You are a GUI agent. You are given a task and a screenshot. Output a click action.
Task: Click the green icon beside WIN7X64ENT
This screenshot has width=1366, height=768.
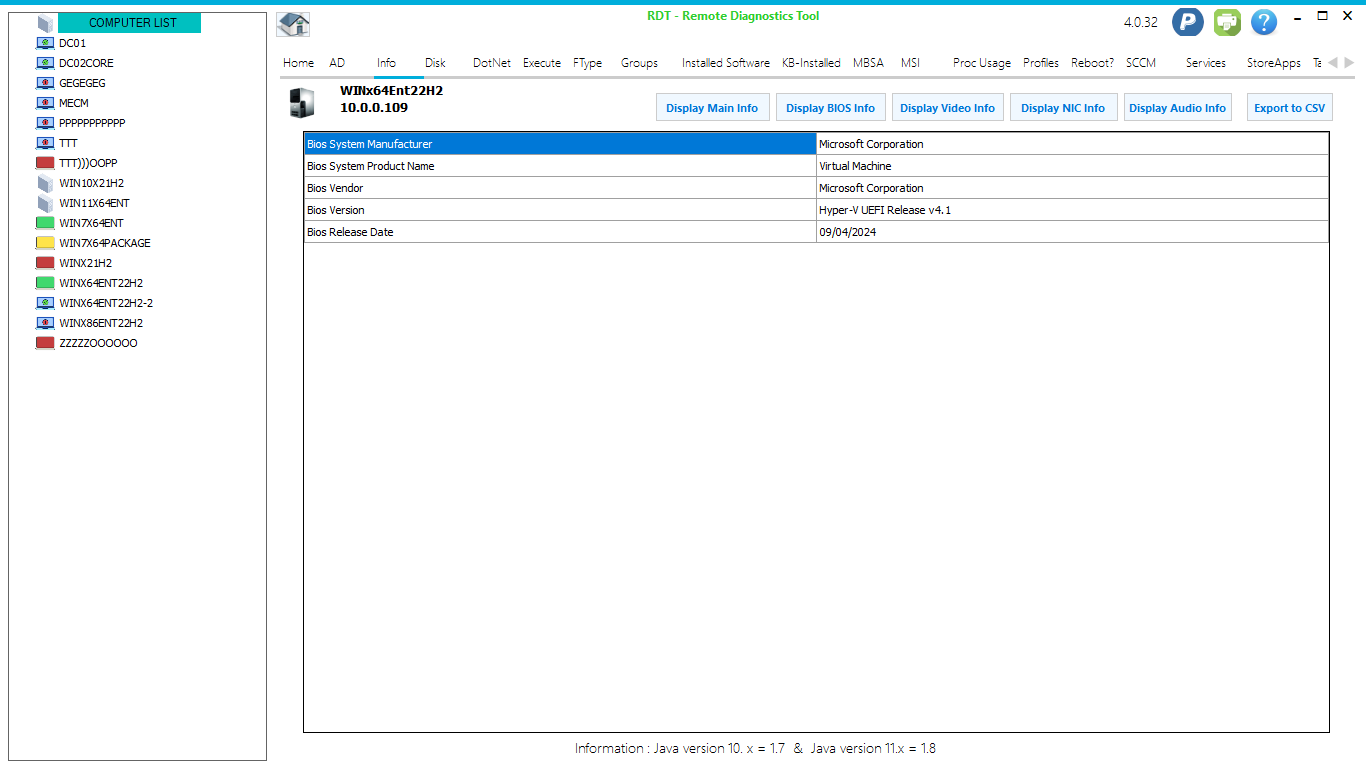(45, 223)
